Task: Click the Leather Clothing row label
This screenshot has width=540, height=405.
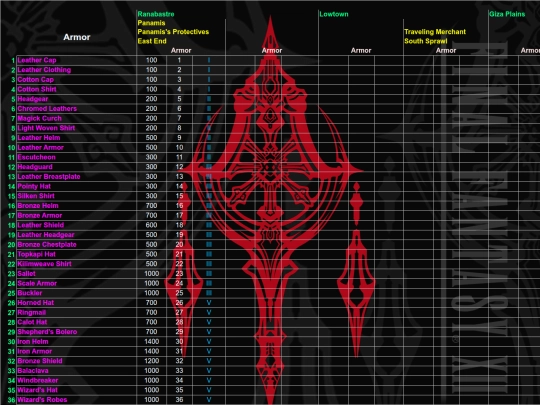Action: (x=44, y=70)
